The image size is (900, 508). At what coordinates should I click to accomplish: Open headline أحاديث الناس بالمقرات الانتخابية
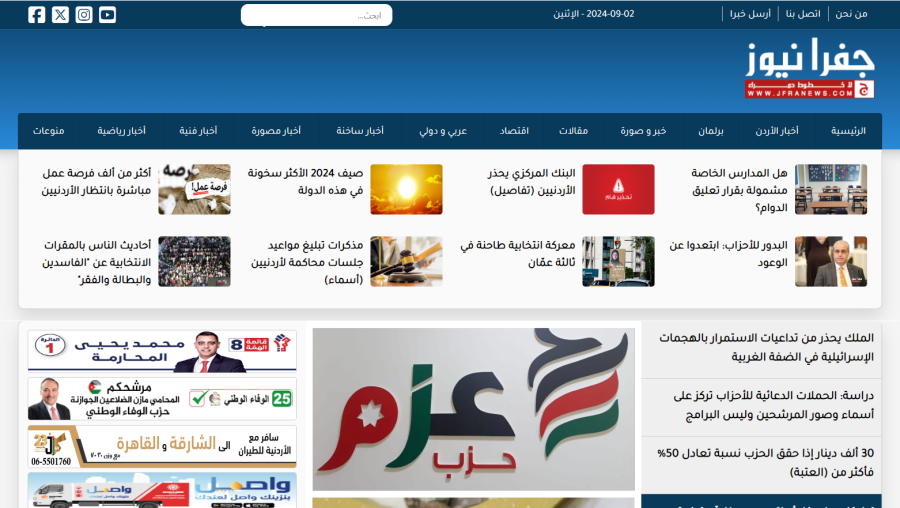point(96,262)
